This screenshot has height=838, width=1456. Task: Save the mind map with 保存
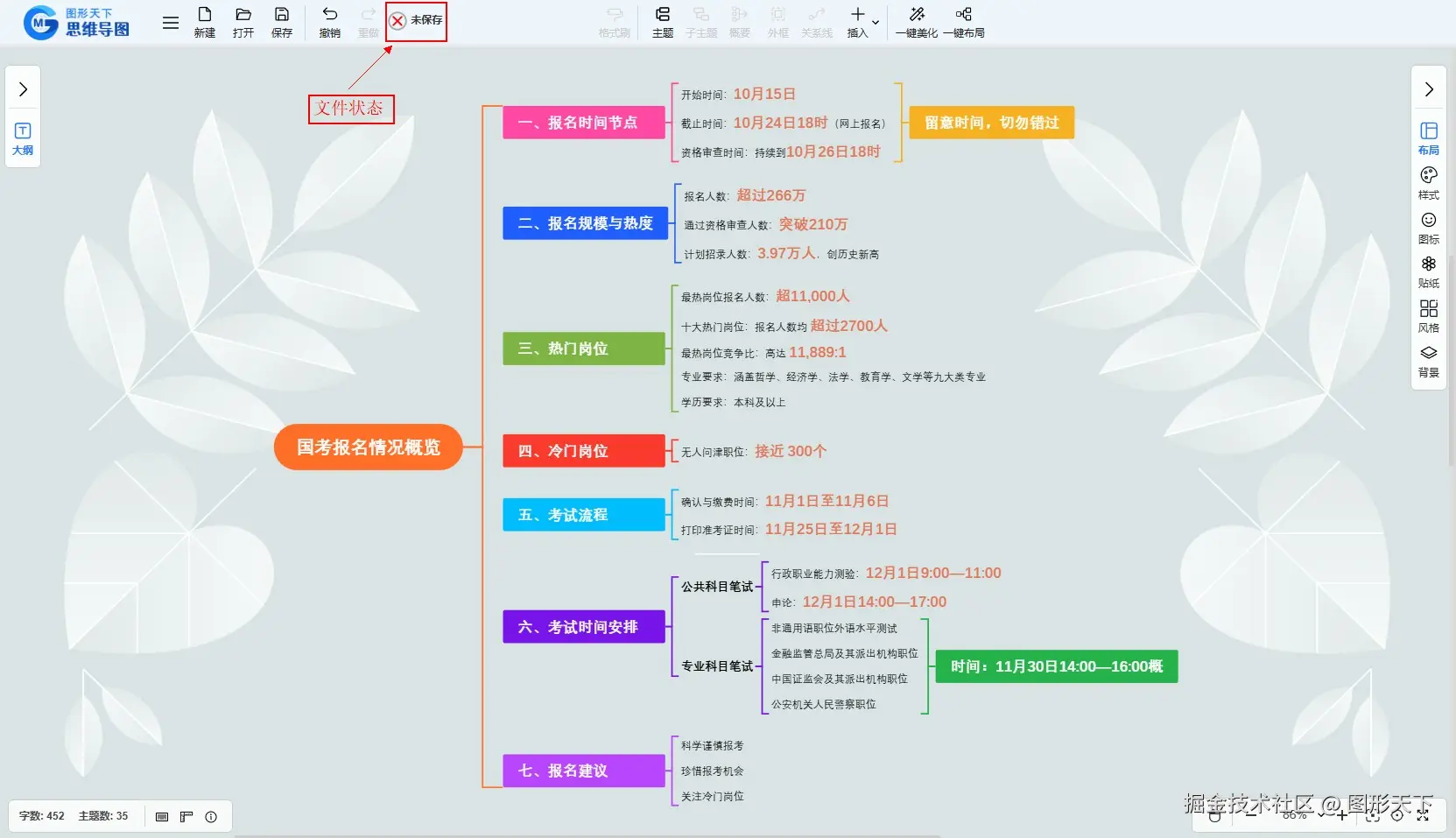tap(282, 22)
